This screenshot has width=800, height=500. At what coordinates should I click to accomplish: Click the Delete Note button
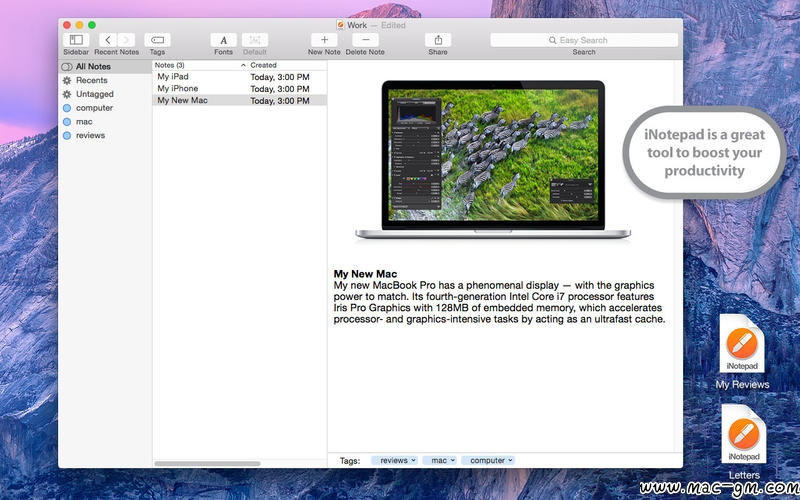365,40
